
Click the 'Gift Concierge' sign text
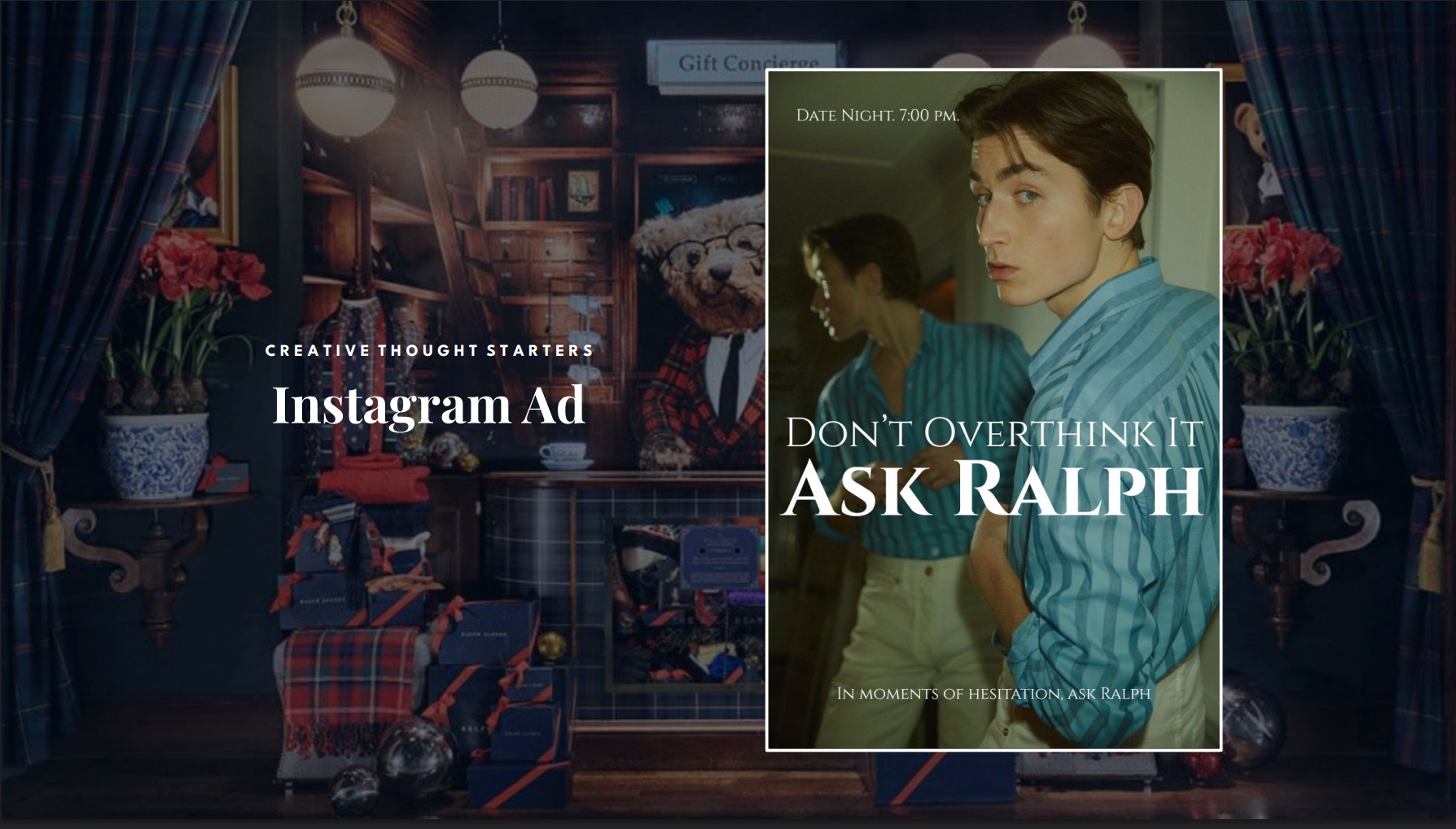[748, 63]
